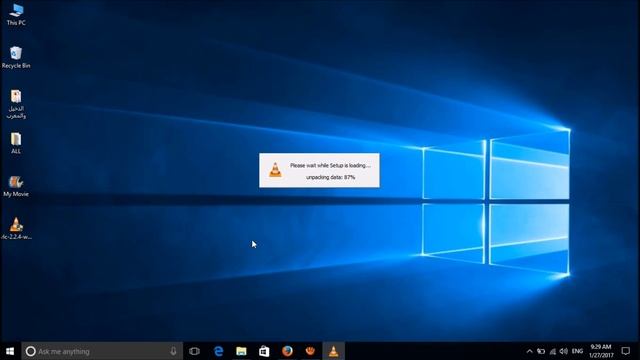Open the volume control tray icon
The image size is (640, 360).
click(564, 351)
